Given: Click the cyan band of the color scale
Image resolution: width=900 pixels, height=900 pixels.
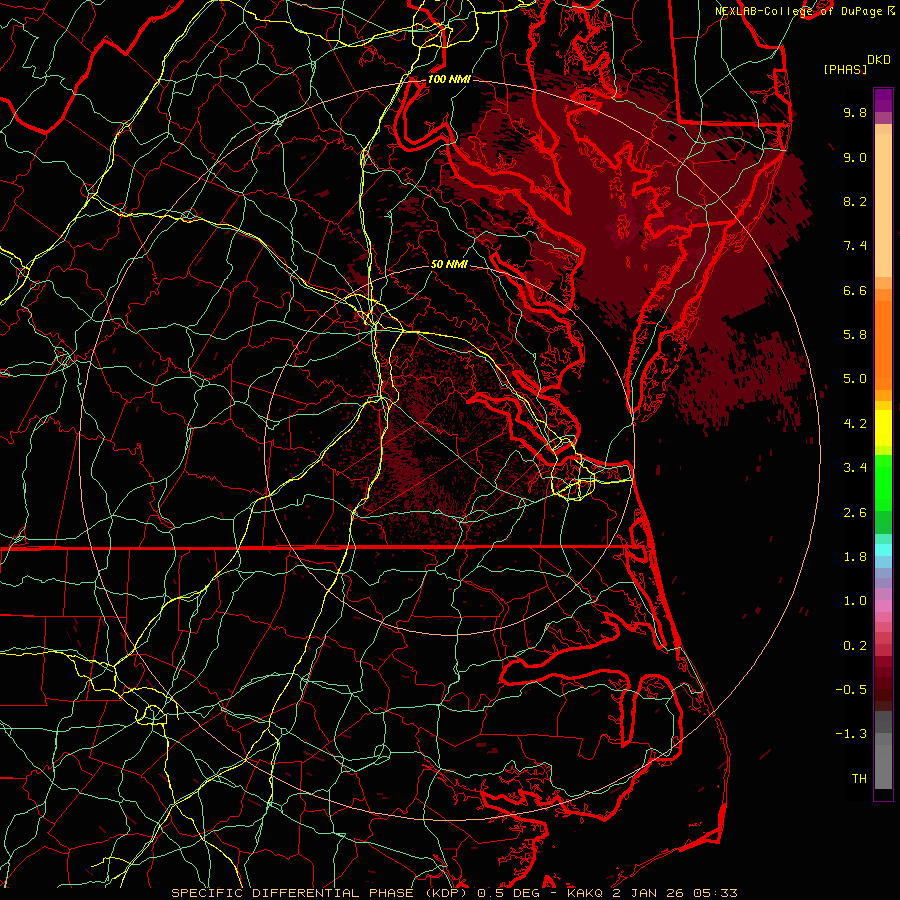Looking at the screenshot, I should (x=883, y=550).
